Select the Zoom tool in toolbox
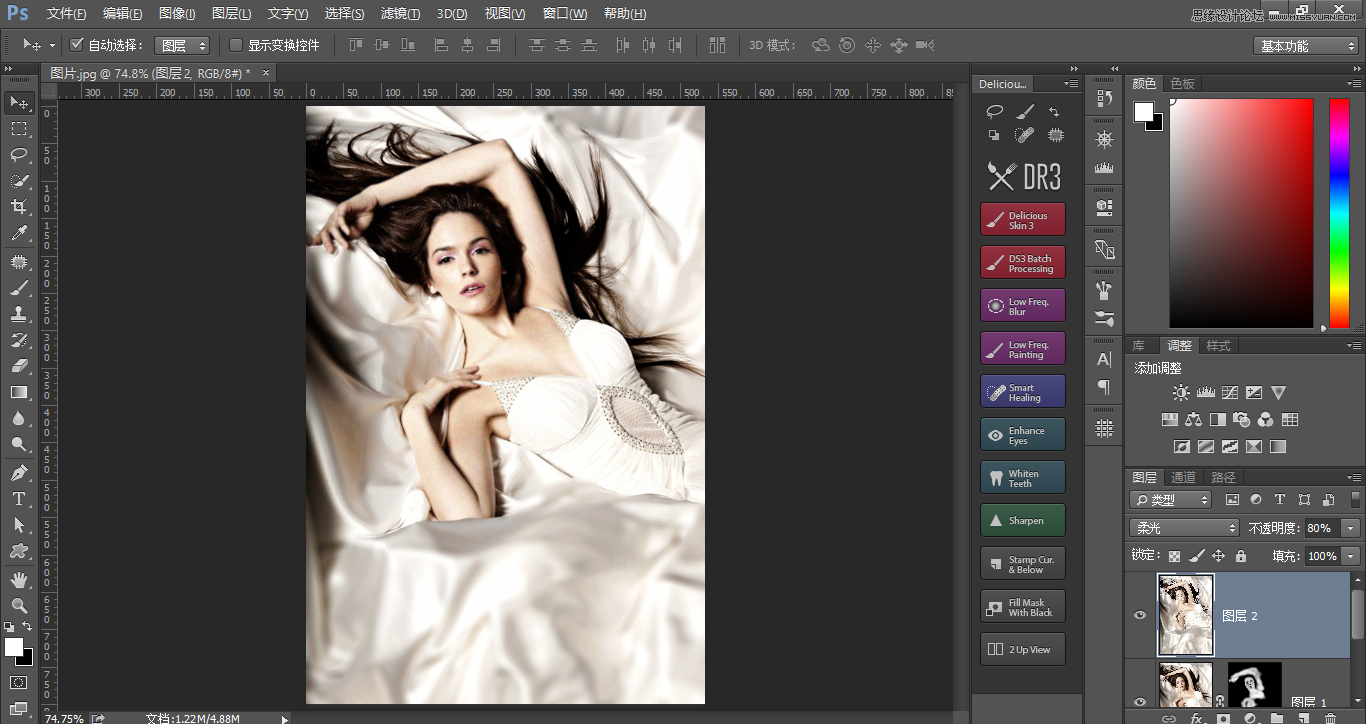1366x724 pixels. pos(19,605)
